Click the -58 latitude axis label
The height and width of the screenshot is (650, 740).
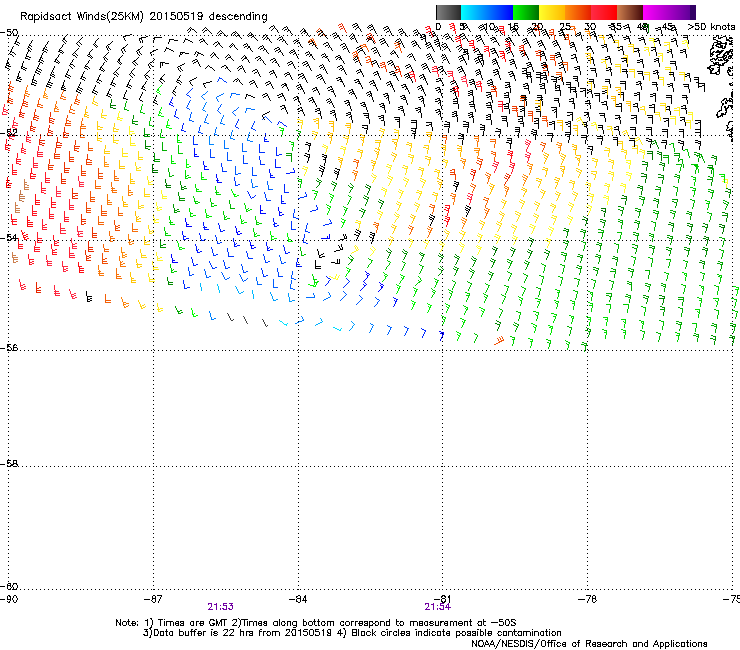(x=9, y=464)
